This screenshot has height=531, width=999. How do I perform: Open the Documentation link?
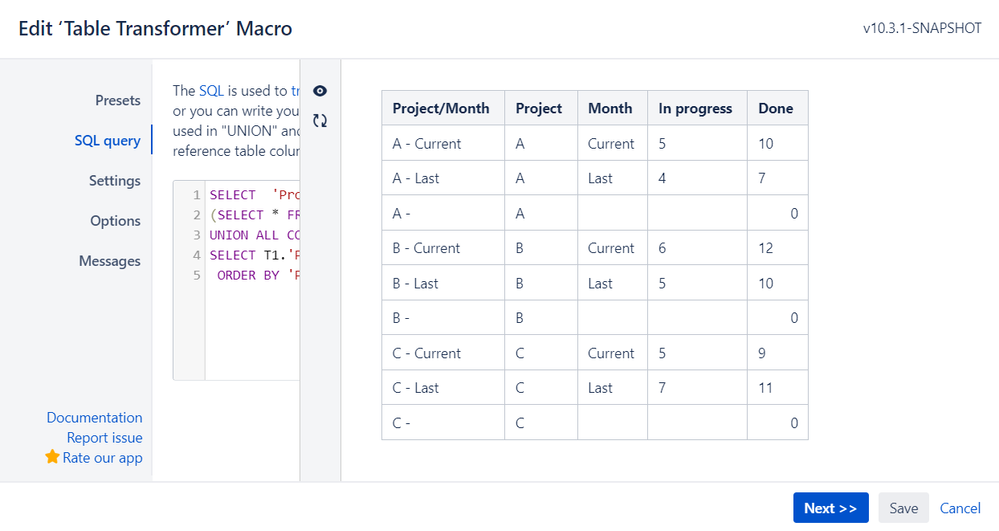[x=94, y=417]
